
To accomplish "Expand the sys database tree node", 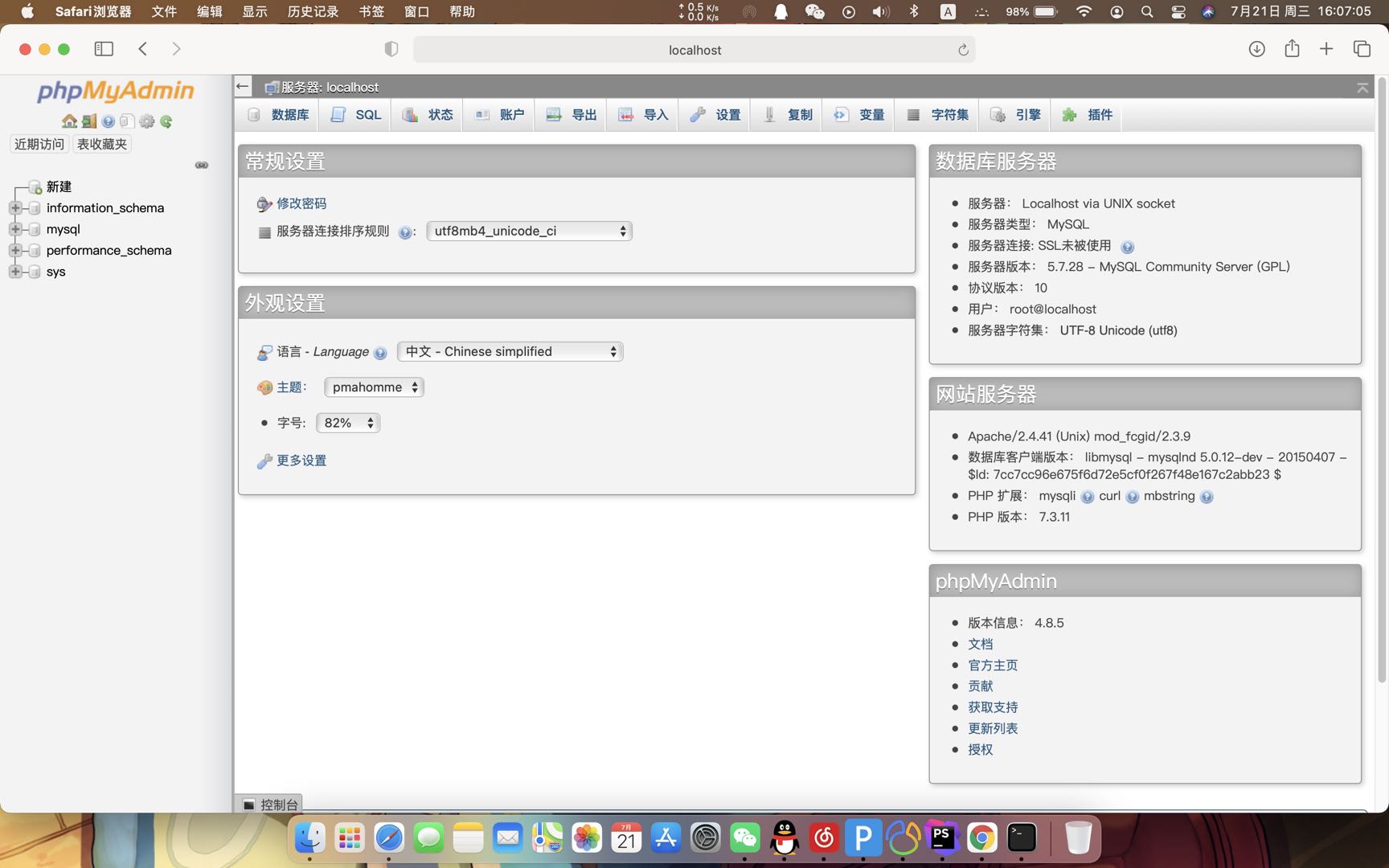I will (14, 272).
